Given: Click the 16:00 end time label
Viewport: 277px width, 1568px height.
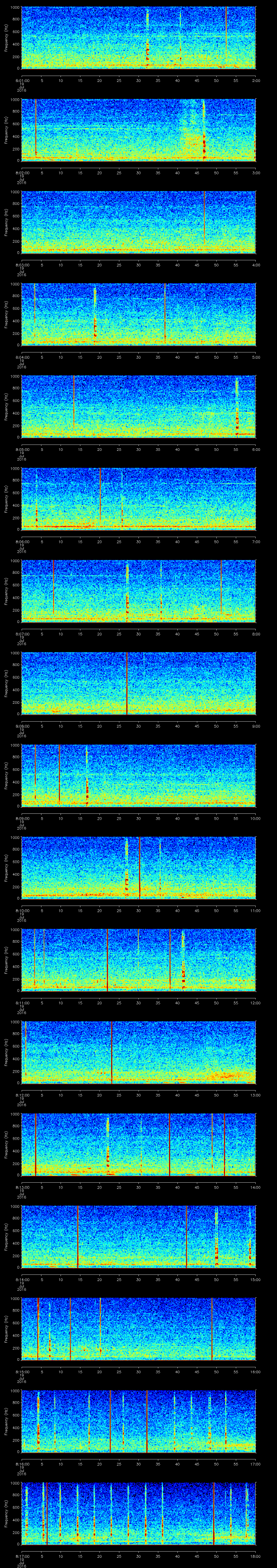Looking at the screenshot, I should (x=255, y=1372).
